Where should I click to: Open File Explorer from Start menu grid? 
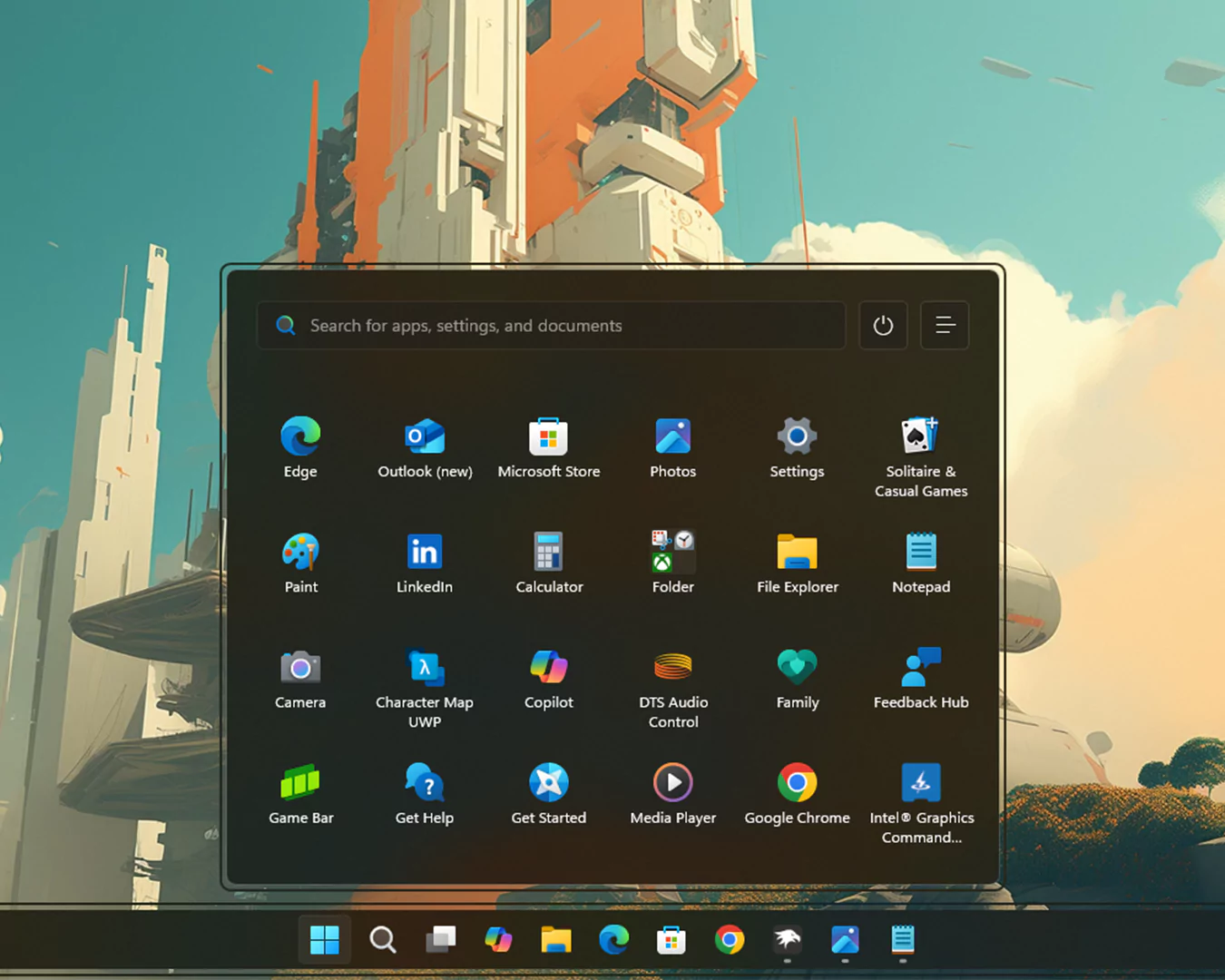798,563
